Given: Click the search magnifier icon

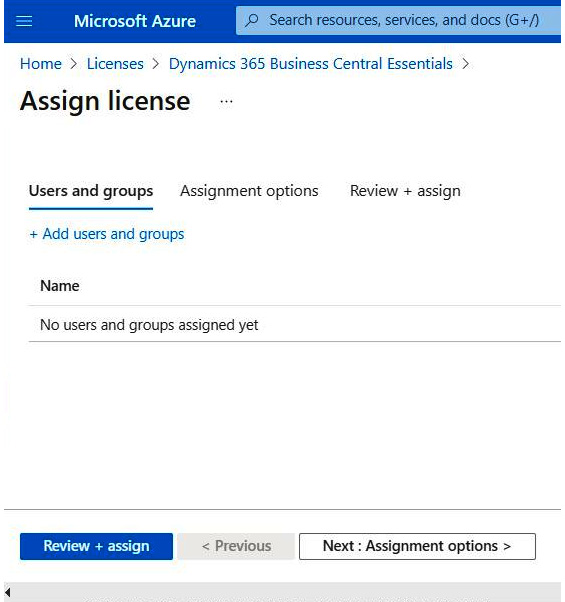Looking at the screenshot, I should (252, 20).
